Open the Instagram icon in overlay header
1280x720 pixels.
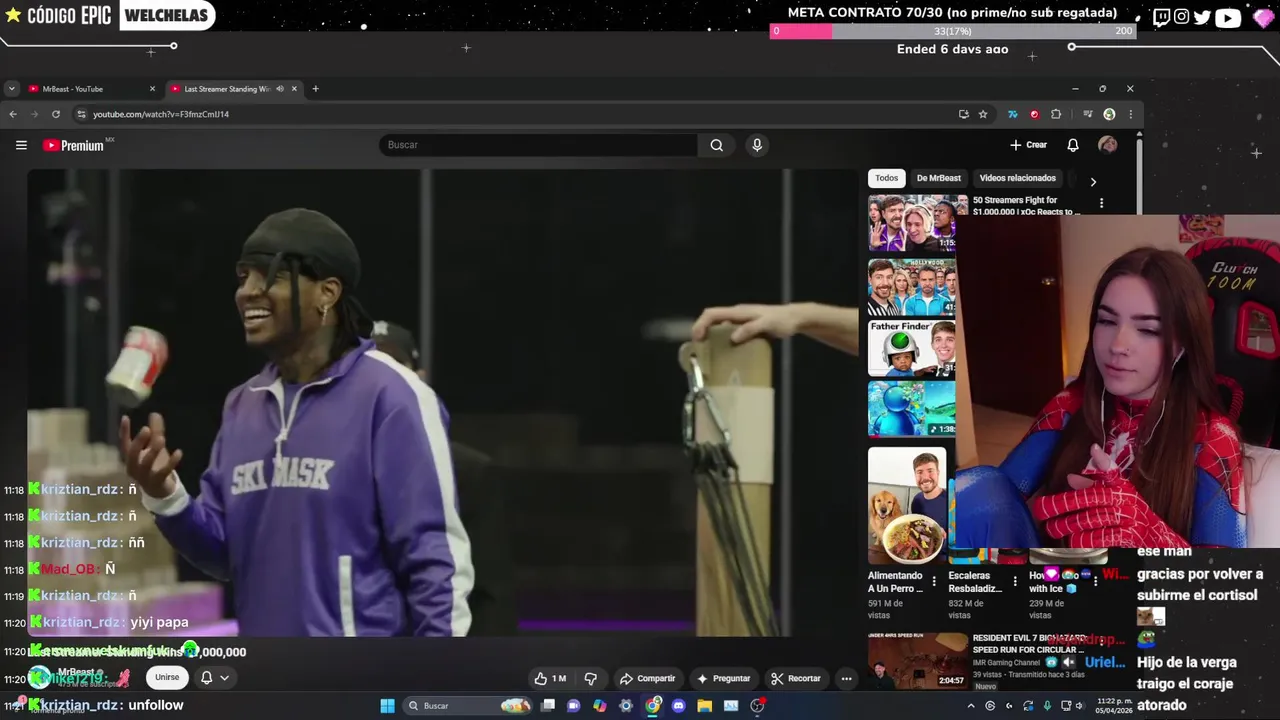(x=1182, y=17)
